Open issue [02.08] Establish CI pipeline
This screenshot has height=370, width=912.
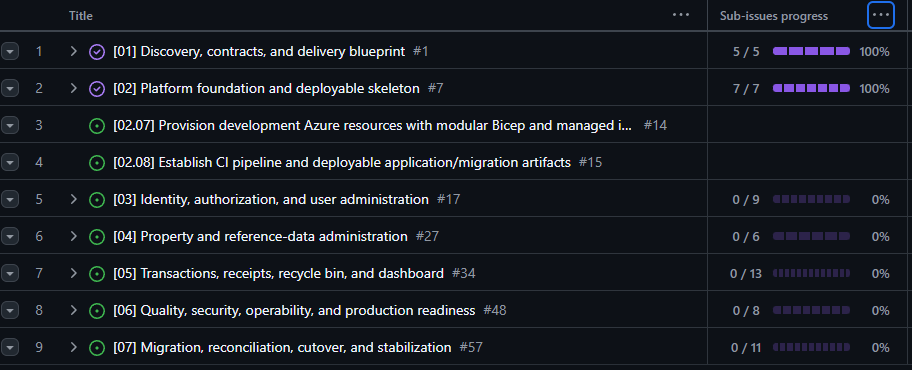pyautogui.click(x=342, y=162)
